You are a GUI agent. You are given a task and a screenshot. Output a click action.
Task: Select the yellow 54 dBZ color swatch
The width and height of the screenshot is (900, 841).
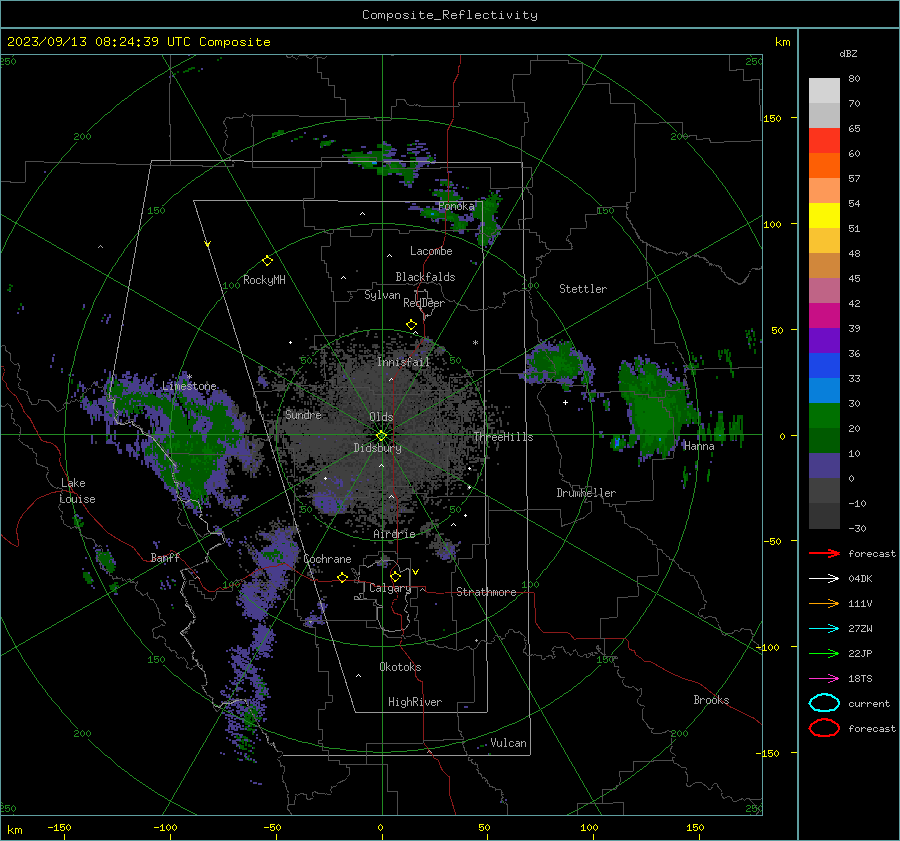click(x=824, y=215)
